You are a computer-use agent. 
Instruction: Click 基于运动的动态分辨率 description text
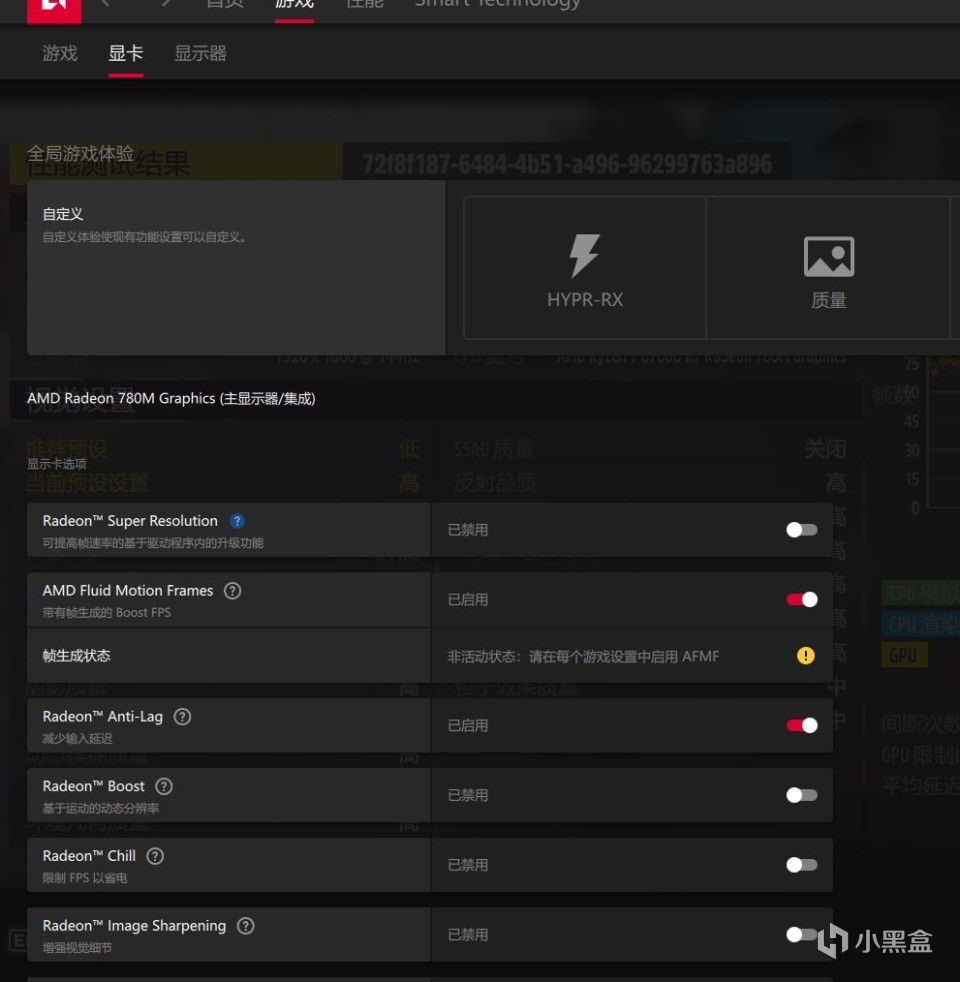100,808
